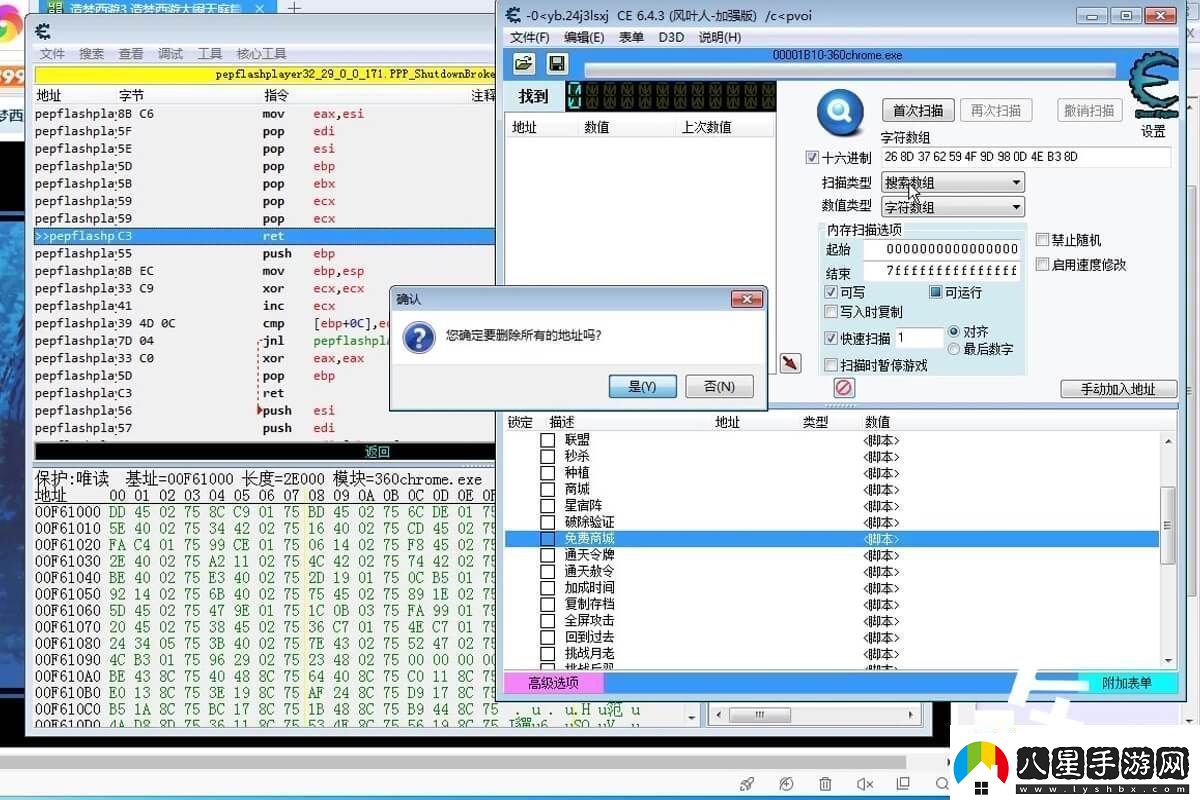Open 核心工具 menu in Memory Viewer
1200x800 pixels.
[261, 53]
